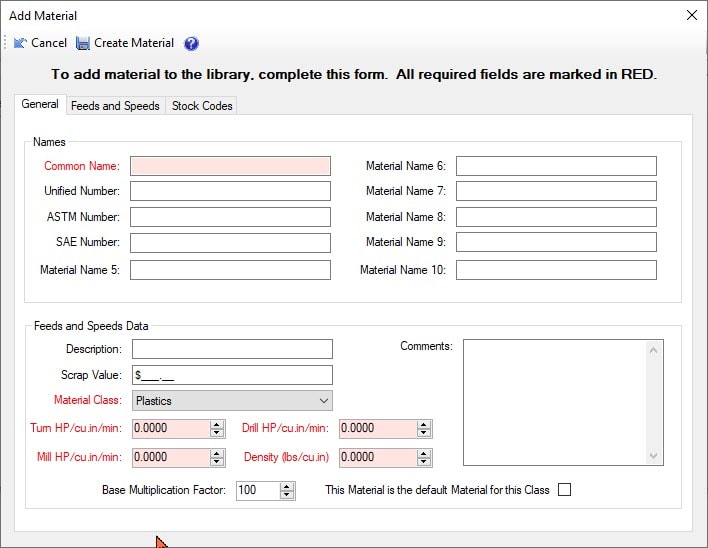Open the Stock Codes tab

coord(202,106)
